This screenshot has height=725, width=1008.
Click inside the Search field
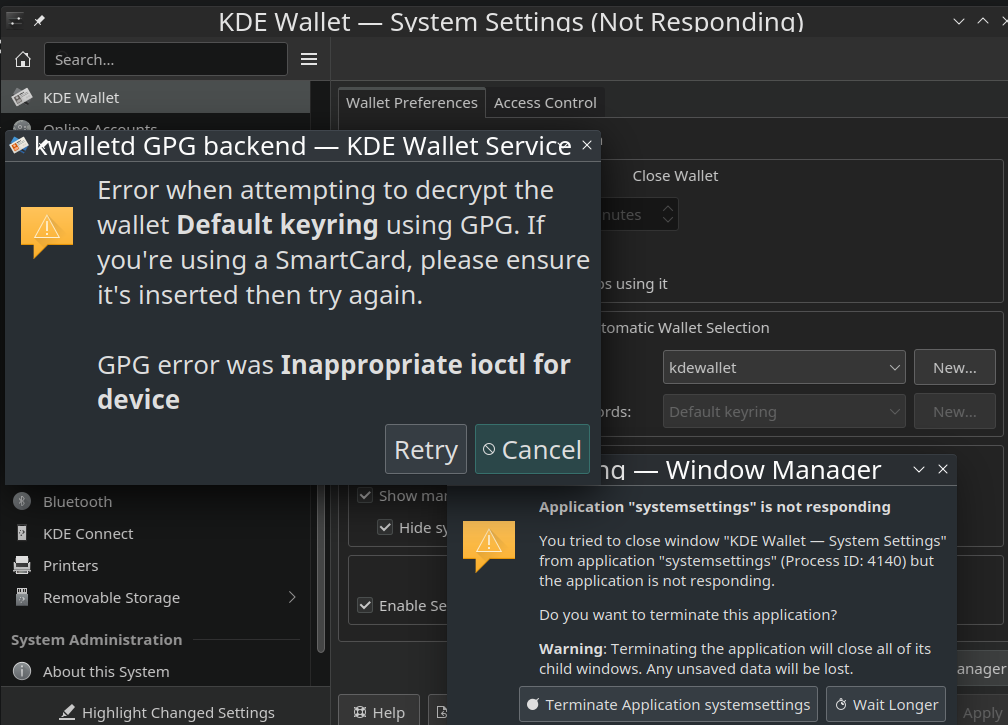(x=165, y=59)
